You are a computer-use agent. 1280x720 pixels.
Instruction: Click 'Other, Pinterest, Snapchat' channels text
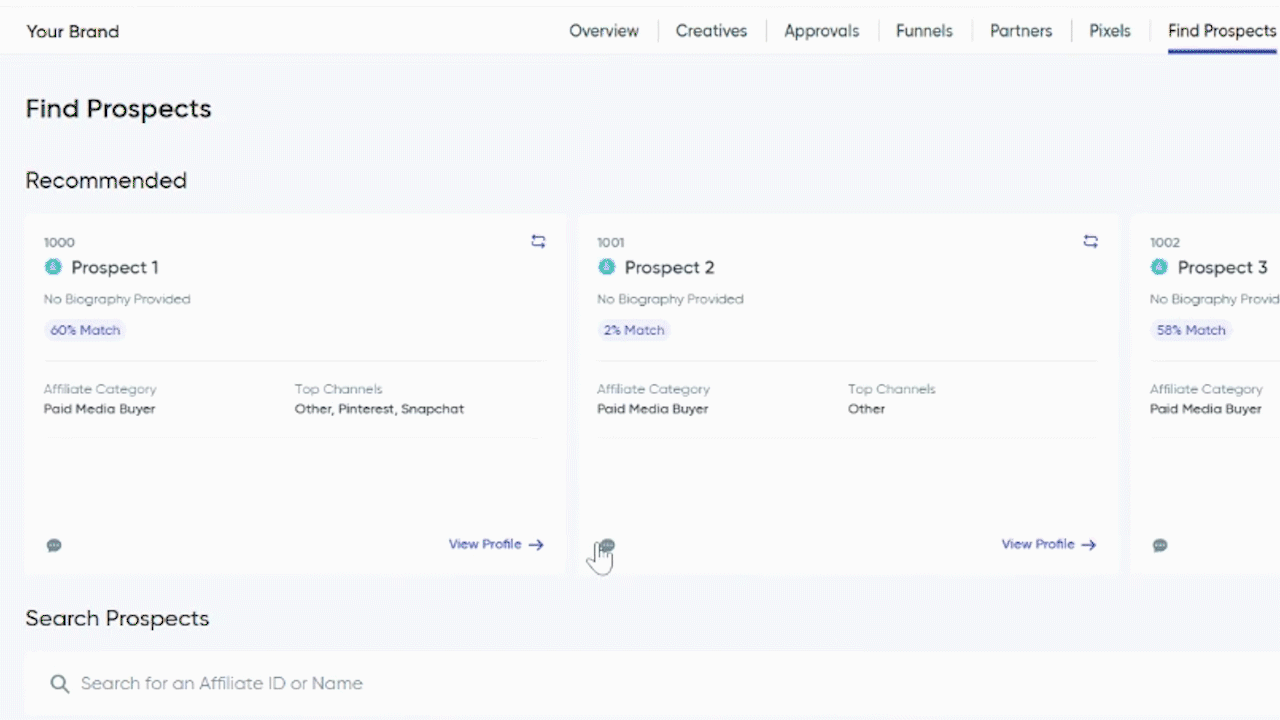click(x=379, y=409)
